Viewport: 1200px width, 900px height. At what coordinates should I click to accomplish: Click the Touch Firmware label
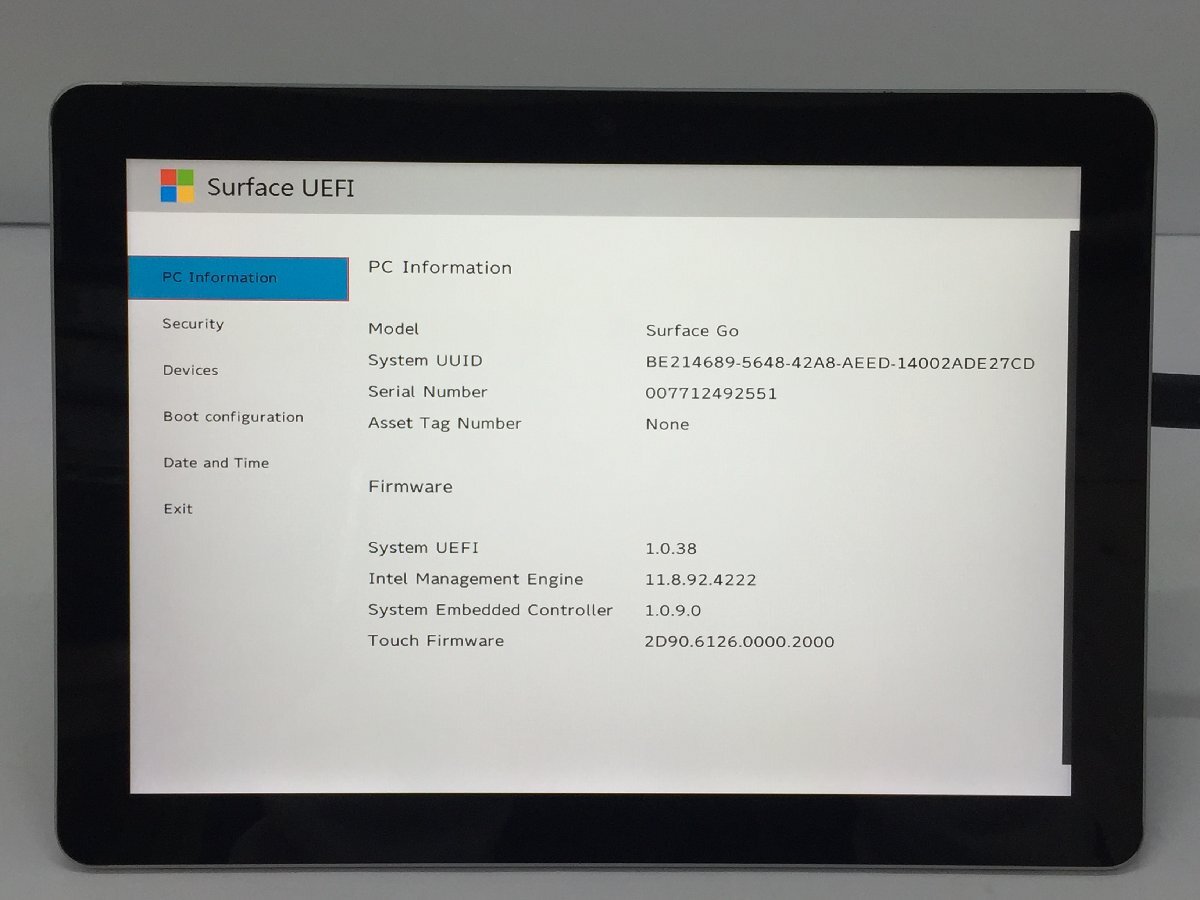point(436,641)
